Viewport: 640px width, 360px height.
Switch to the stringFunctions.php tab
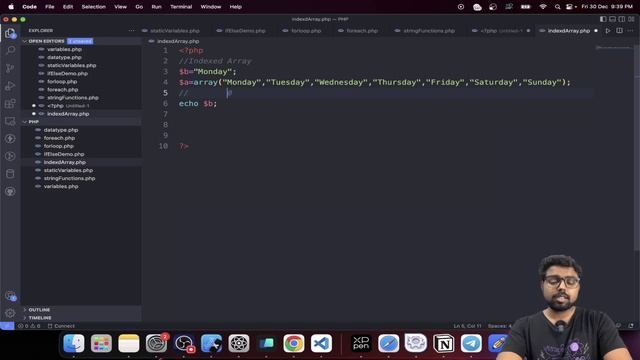tap(429, 31)
